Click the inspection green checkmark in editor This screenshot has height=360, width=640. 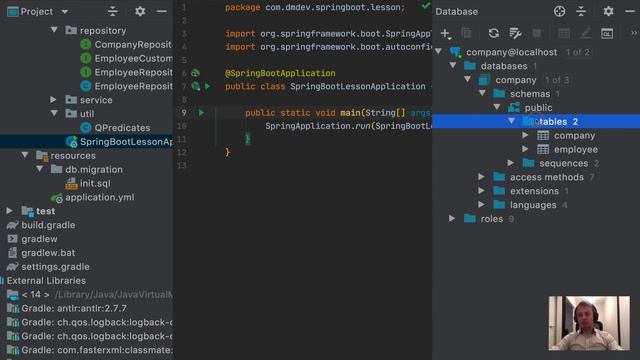[426, 6]
